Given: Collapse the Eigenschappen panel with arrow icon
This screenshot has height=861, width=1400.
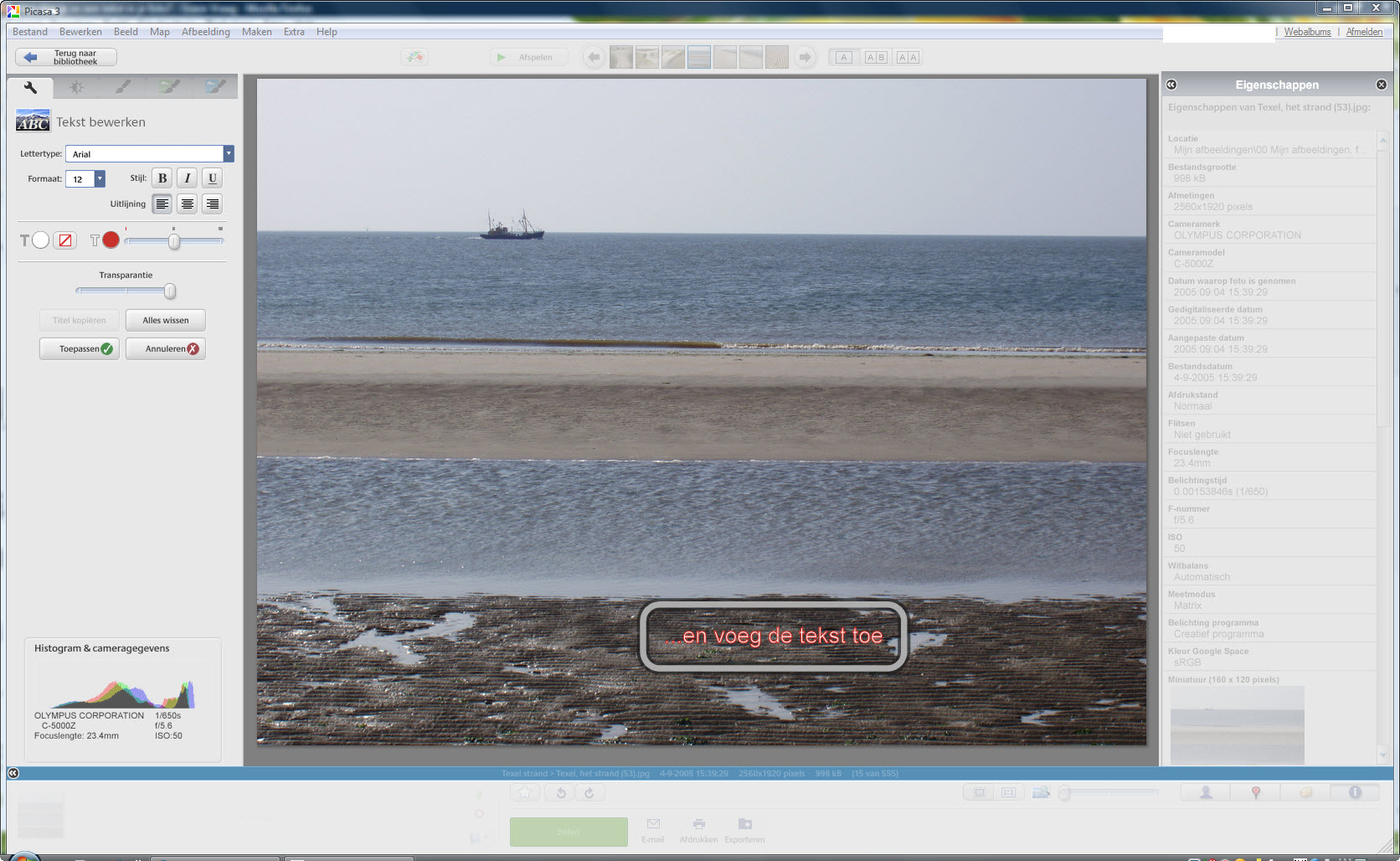Looking at the screenshot, I should pos(1171,85).
